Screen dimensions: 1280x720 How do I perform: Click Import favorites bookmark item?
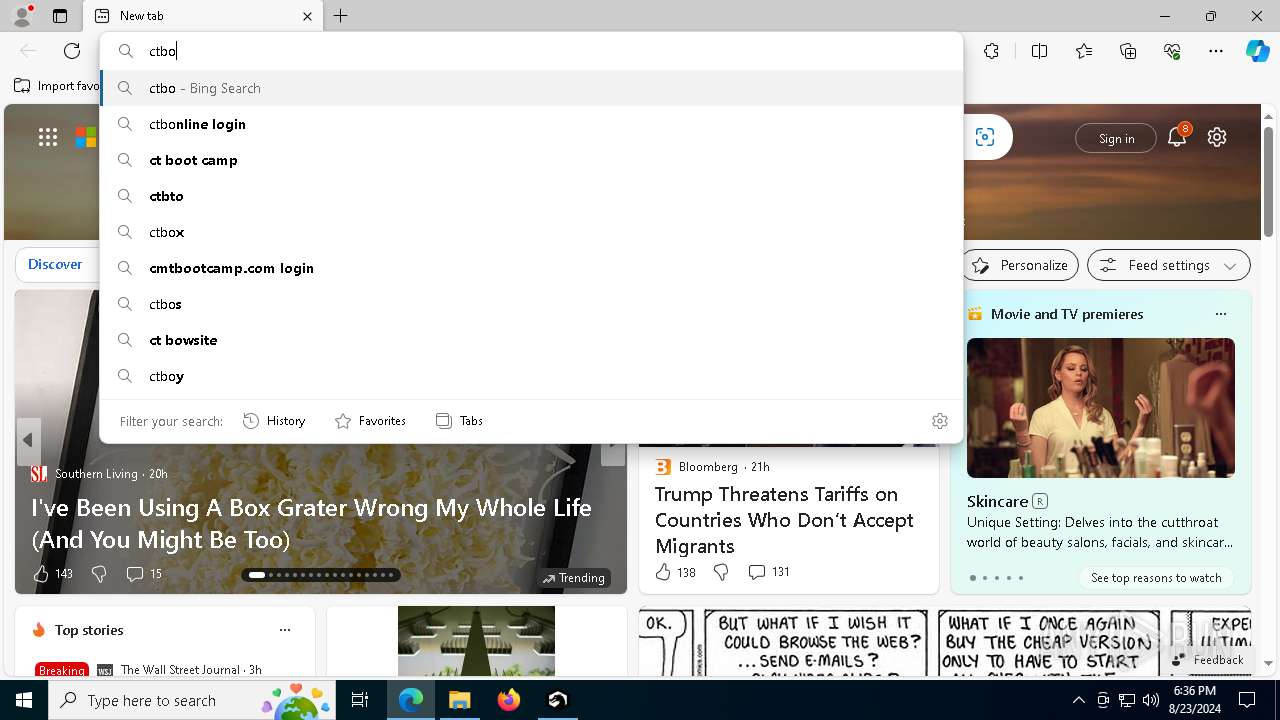pyautogui.click(x=57, y=86)
